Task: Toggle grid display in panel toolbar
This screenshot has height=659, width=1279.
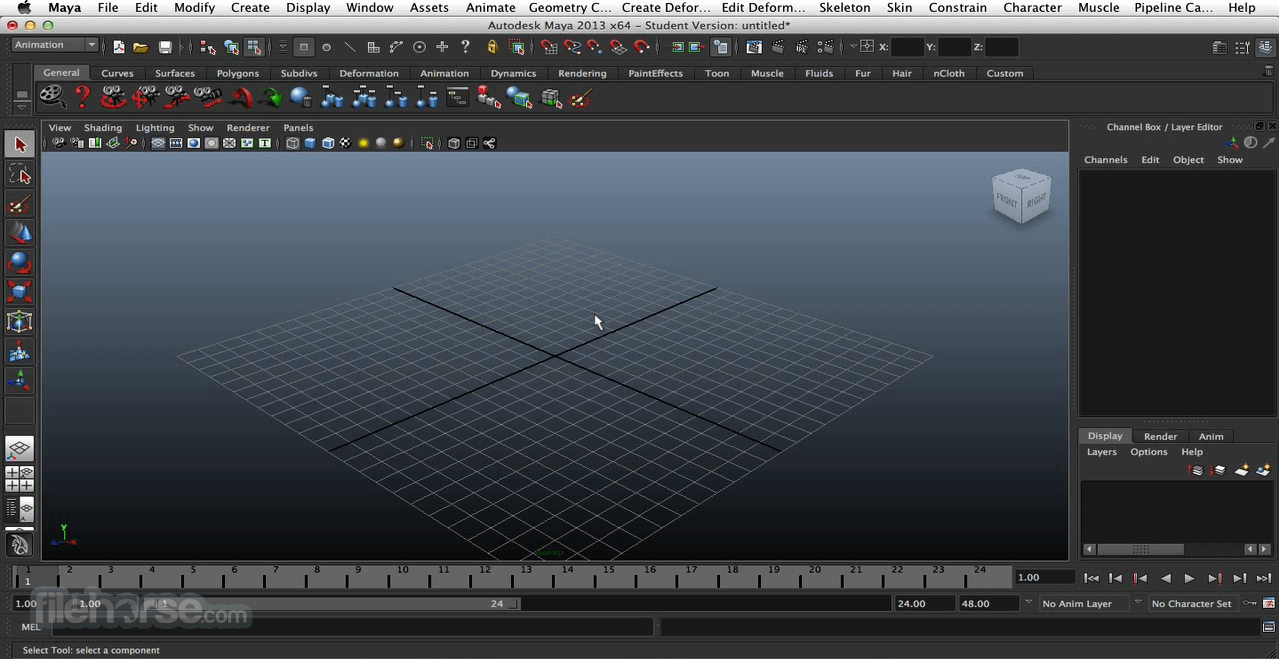Action: point(158,143)
